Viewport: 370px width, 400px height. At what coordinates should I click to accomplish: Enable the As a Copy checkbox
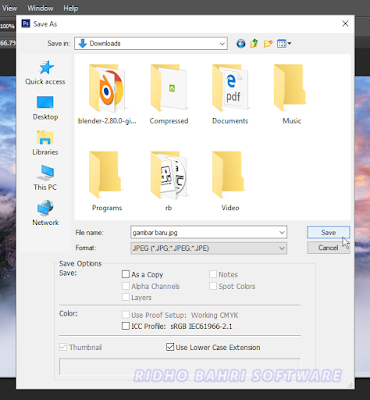[126, 274]
